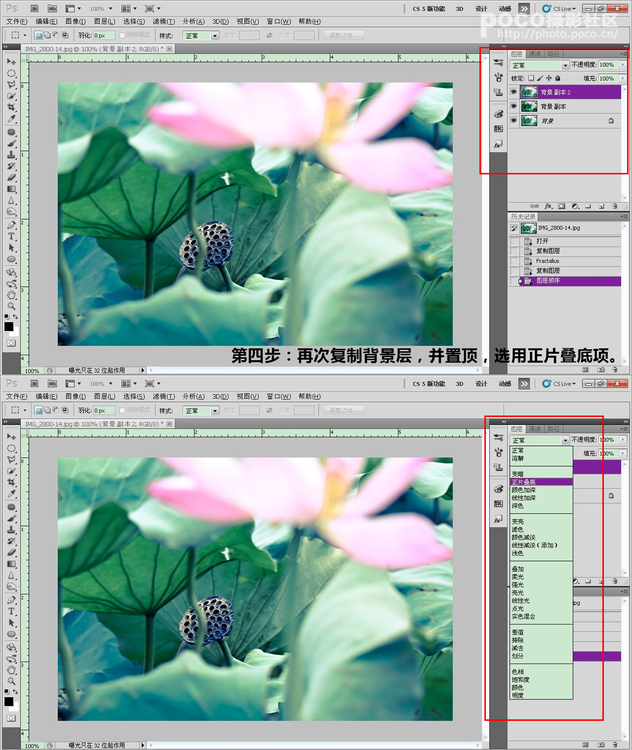Click the foreground color swatch in upper toolbar
Image resolution: width=632 pixels, height=750 pixels.
tap(9, 326)
